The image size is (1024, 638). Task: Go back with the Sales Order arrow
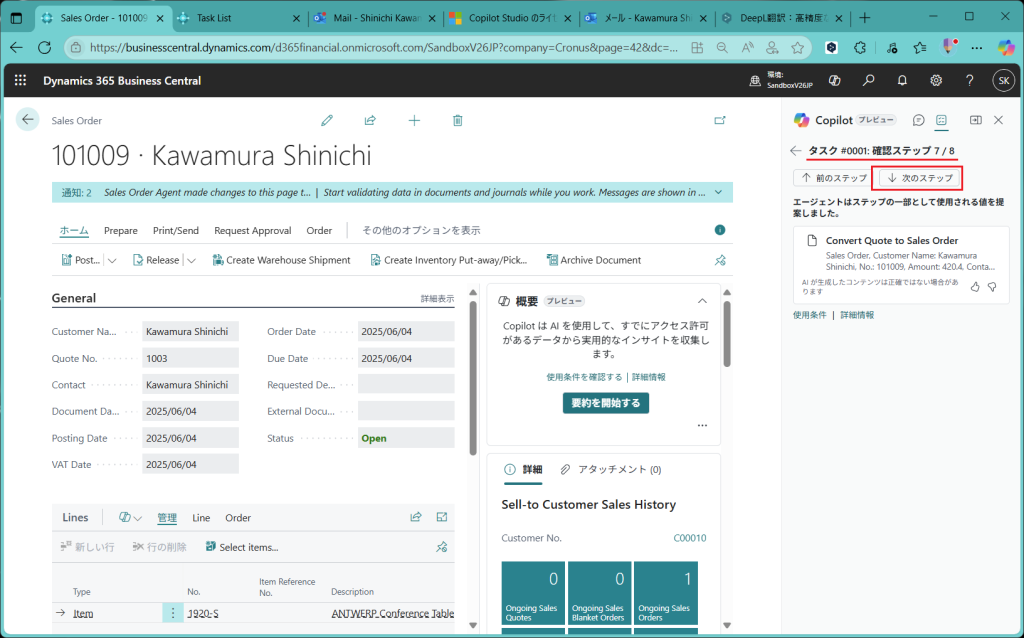click(27, 120)
